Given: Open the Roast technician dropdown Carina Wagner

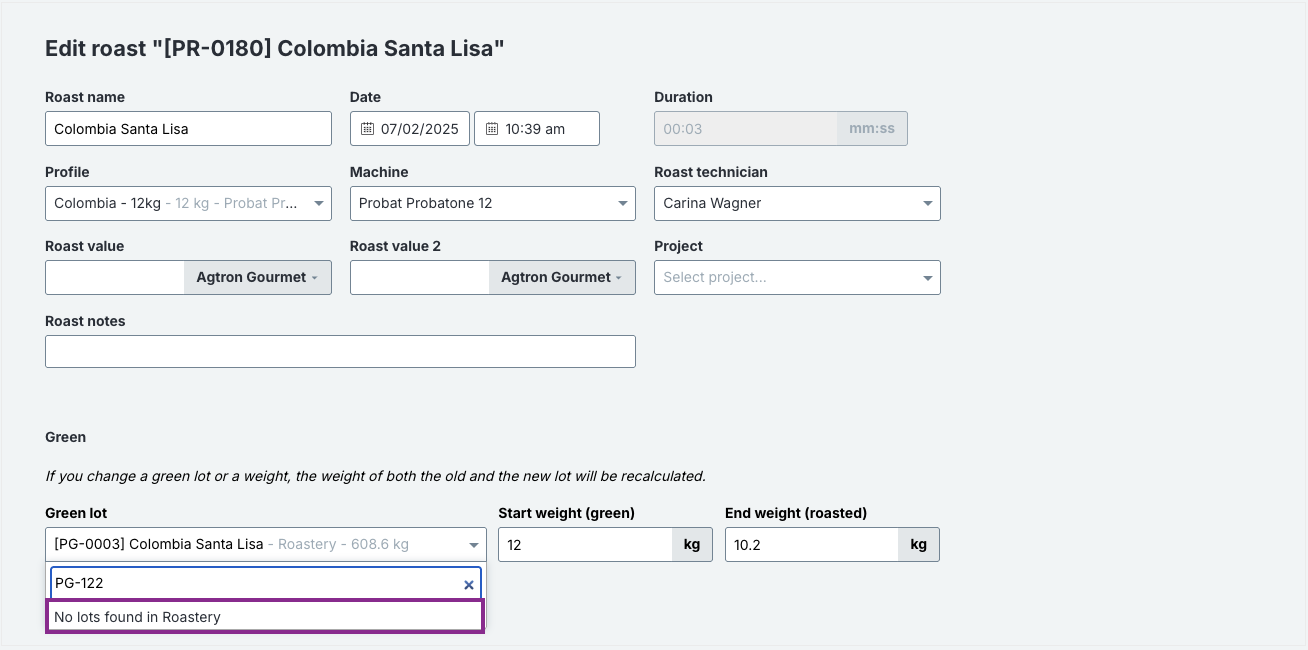Looking at the screenshot, I should (x=797, y=203).
